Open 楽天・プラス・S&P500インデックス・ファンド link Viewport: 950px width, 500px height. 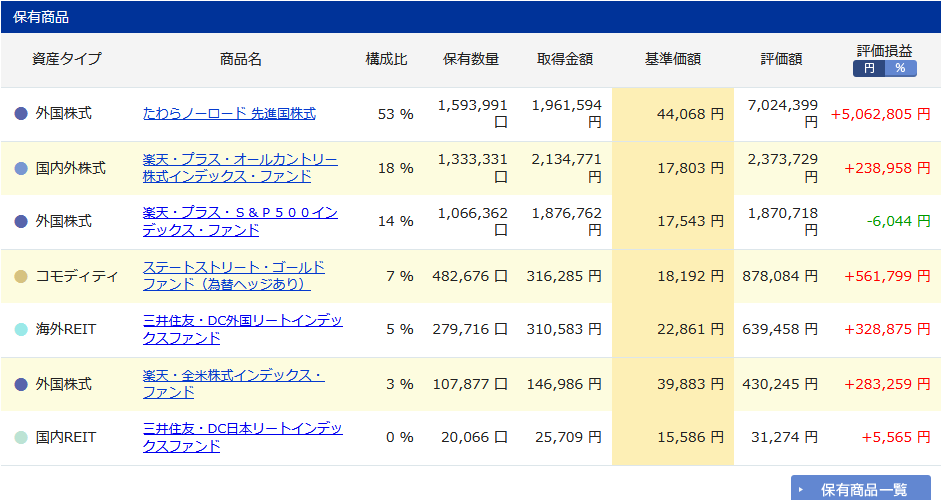[240, 221]
